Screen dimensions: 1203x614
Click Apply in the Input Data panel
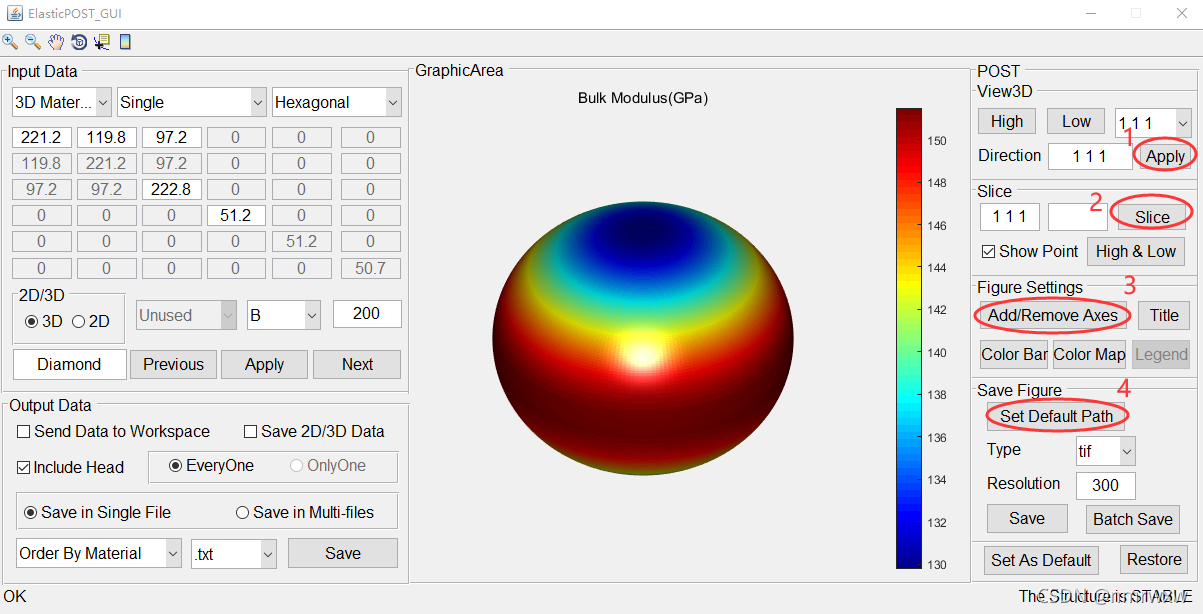264,365
